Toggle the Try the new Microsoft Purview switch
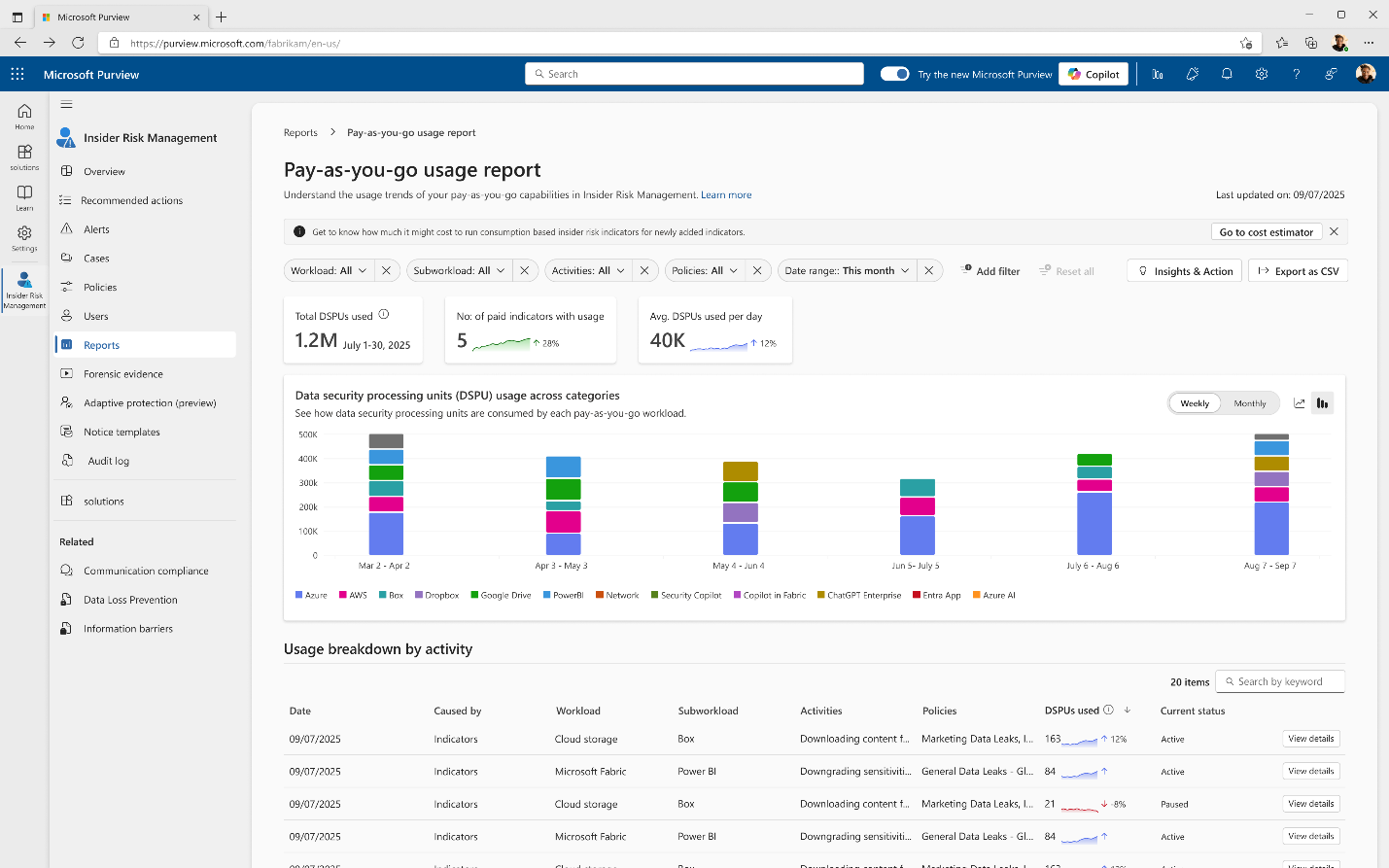Image resolution: width=1389 pixels, height=868 pixels. 893,73
